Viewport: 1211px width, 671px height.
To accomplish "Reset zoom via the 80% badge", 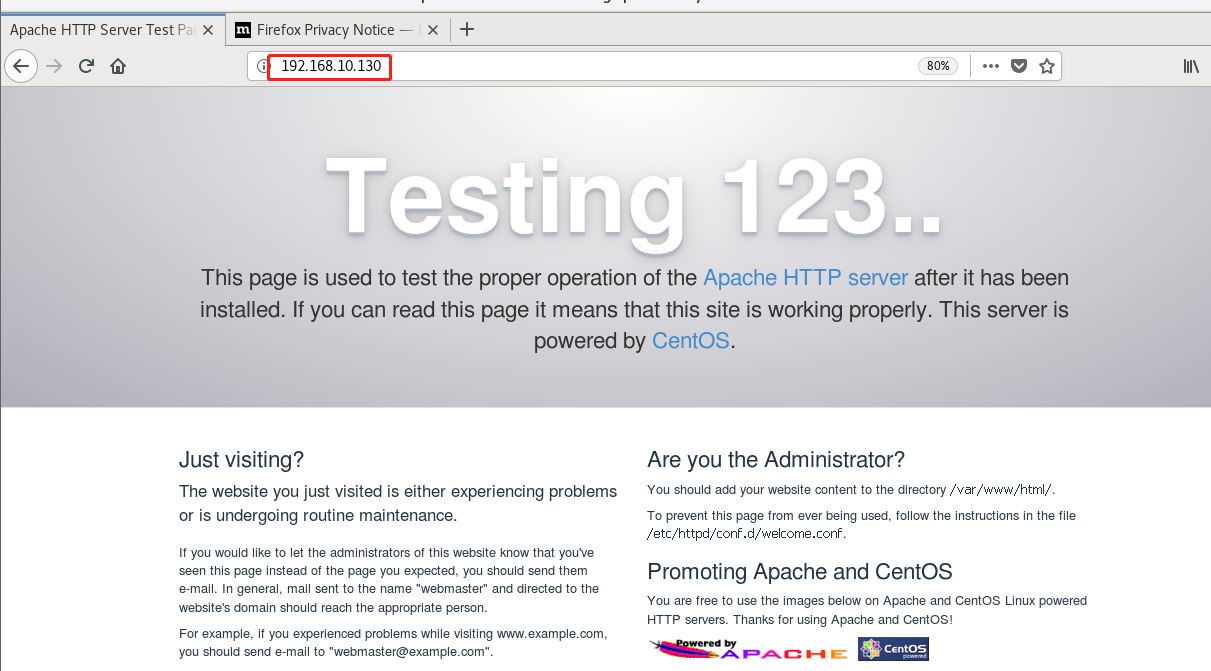I will click(x=938, y=67).
